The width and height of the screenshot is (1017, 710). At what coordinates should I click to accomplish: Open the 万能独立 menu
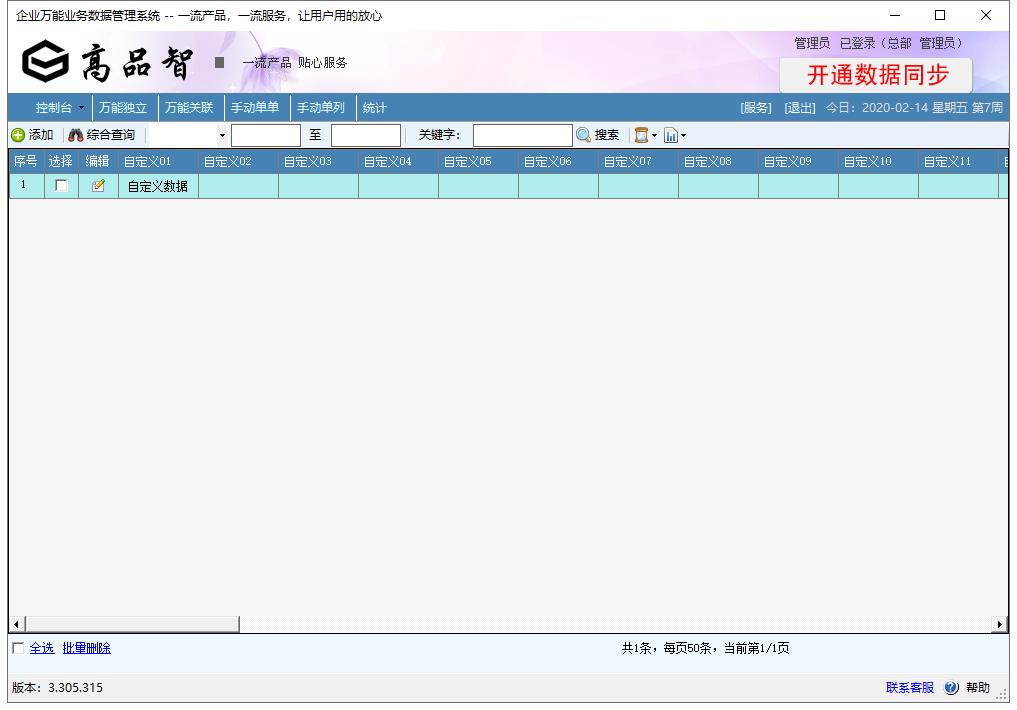click(123, 108)
